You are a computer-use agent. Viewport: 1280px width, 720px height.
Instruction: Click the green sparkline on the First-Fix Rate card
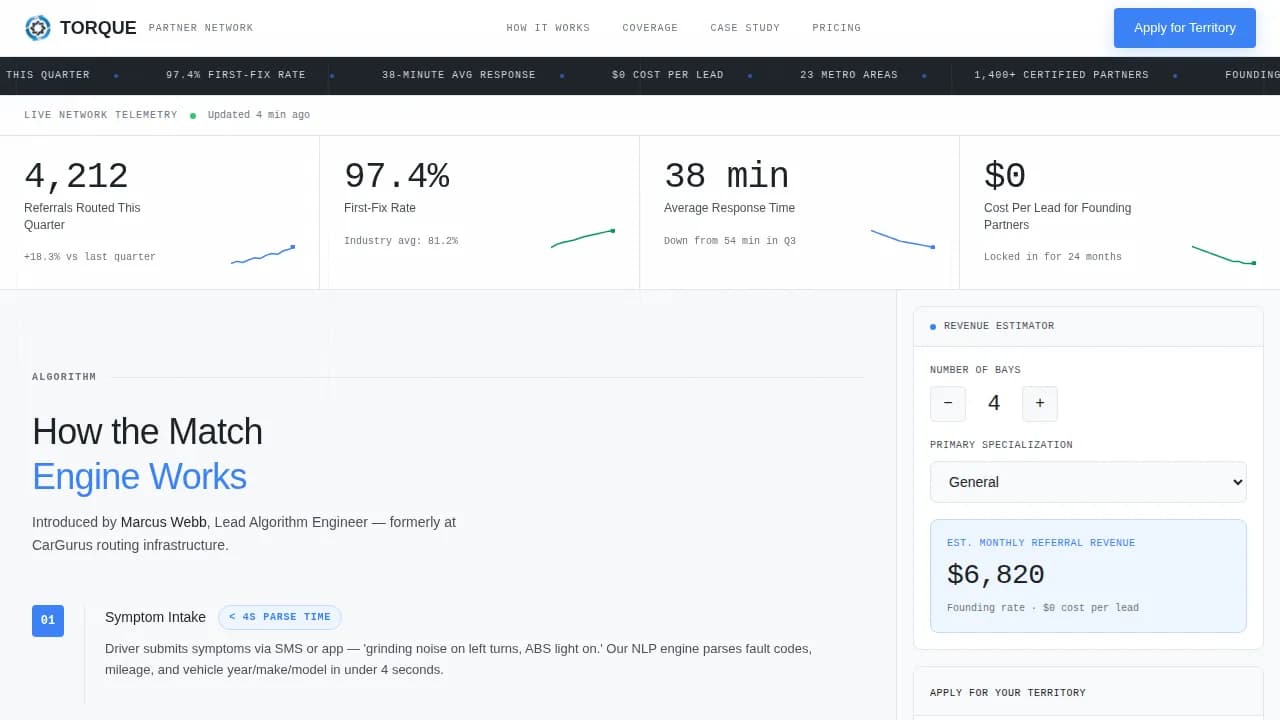click(x=583, y=238)
